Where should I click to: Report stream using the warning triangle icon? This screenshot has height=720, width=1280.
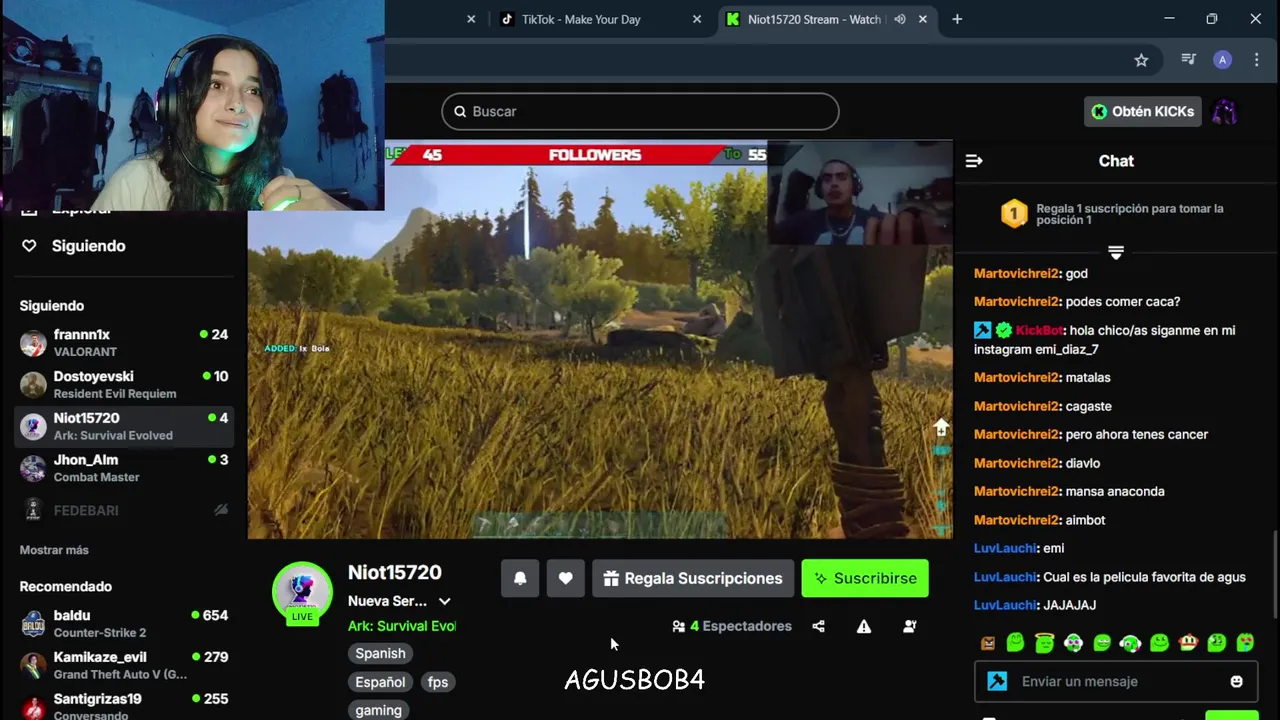click(864, 626)
